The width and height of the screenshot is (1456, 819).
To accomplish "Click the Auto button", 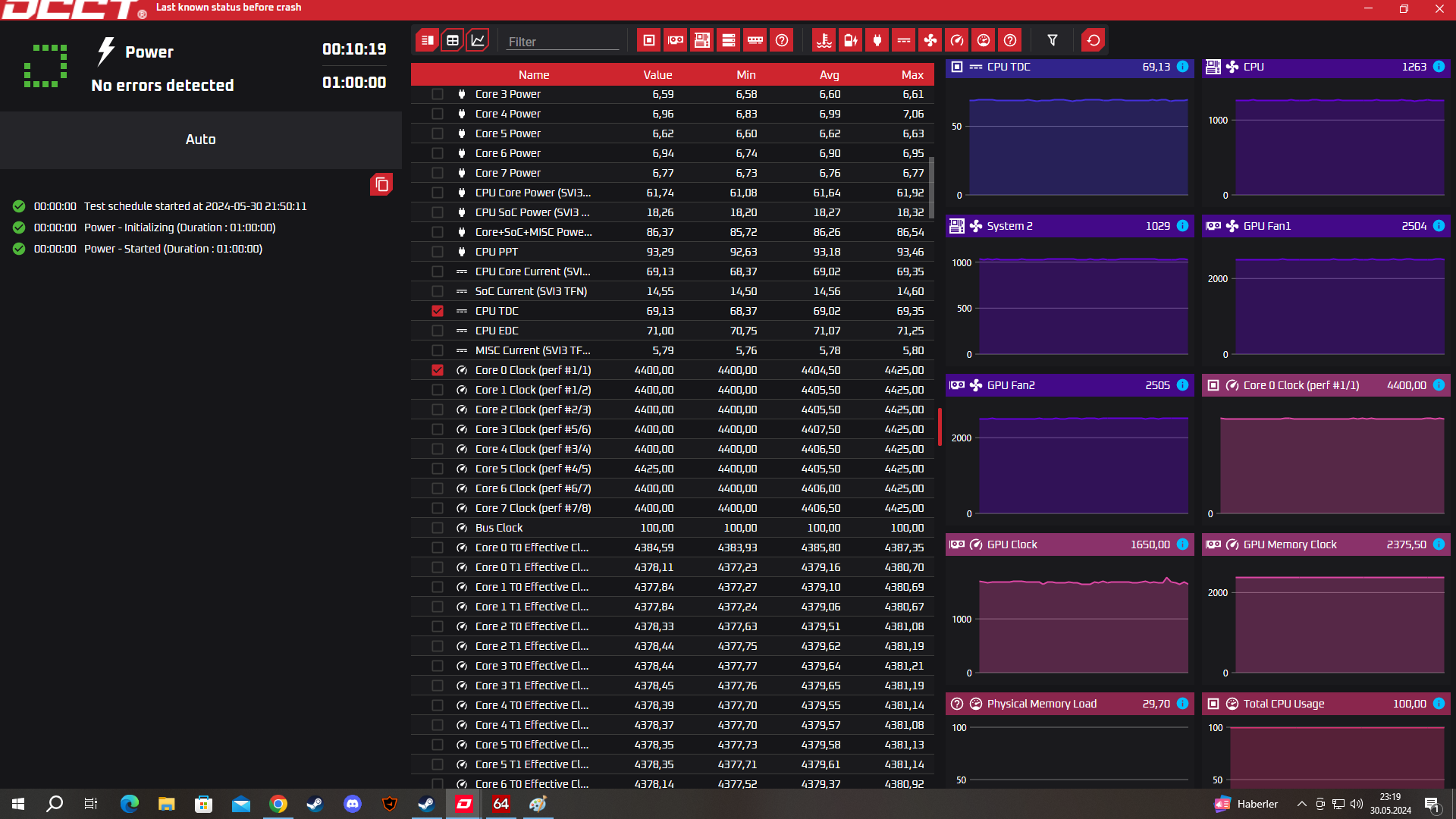I will (201, 140).
